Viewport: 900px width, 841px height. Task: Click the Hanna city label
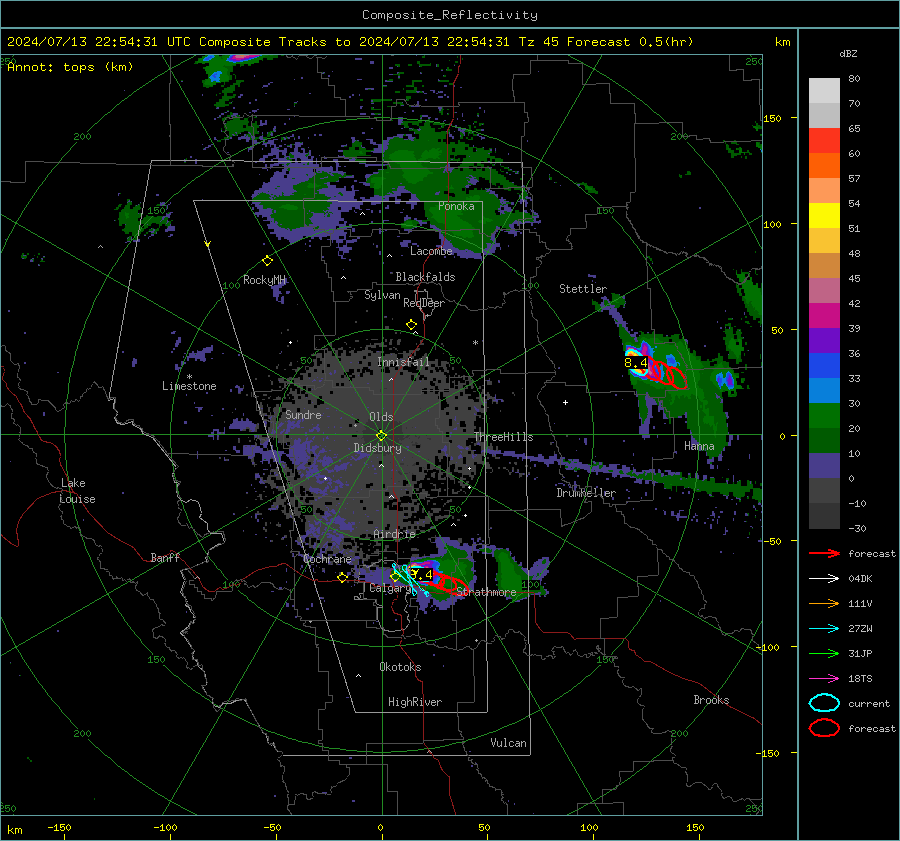(699, 446)
